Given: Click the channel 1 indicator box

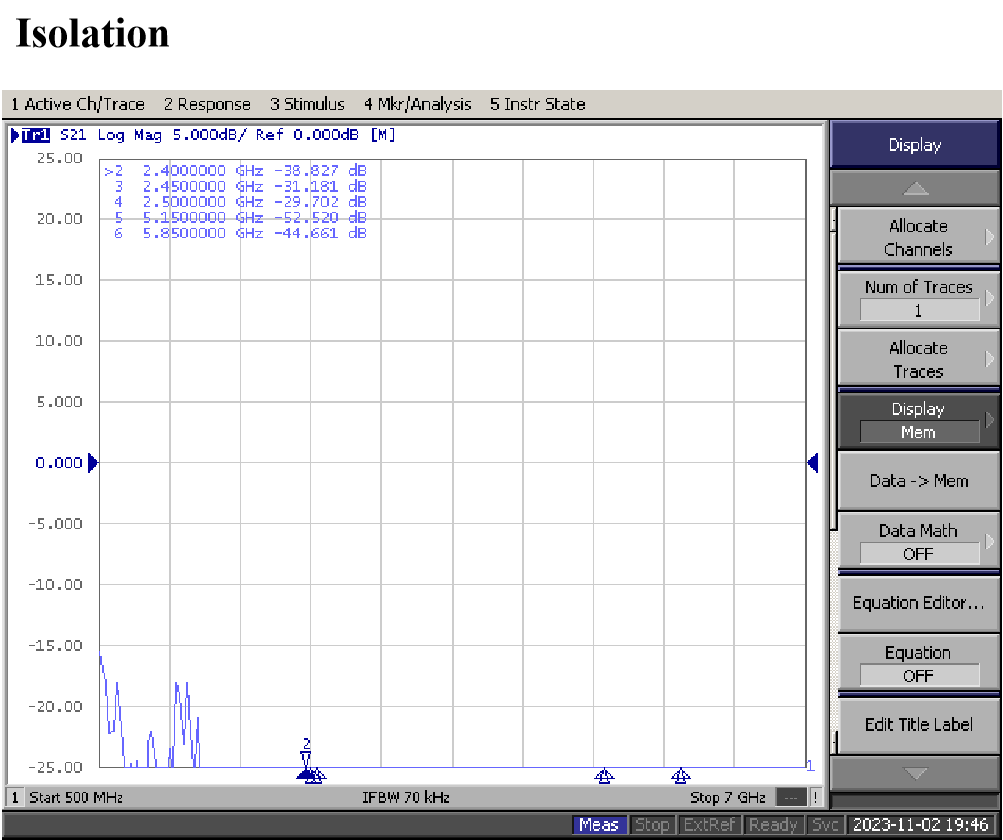Looking at the screenshot, I should [x=15, y=798].
